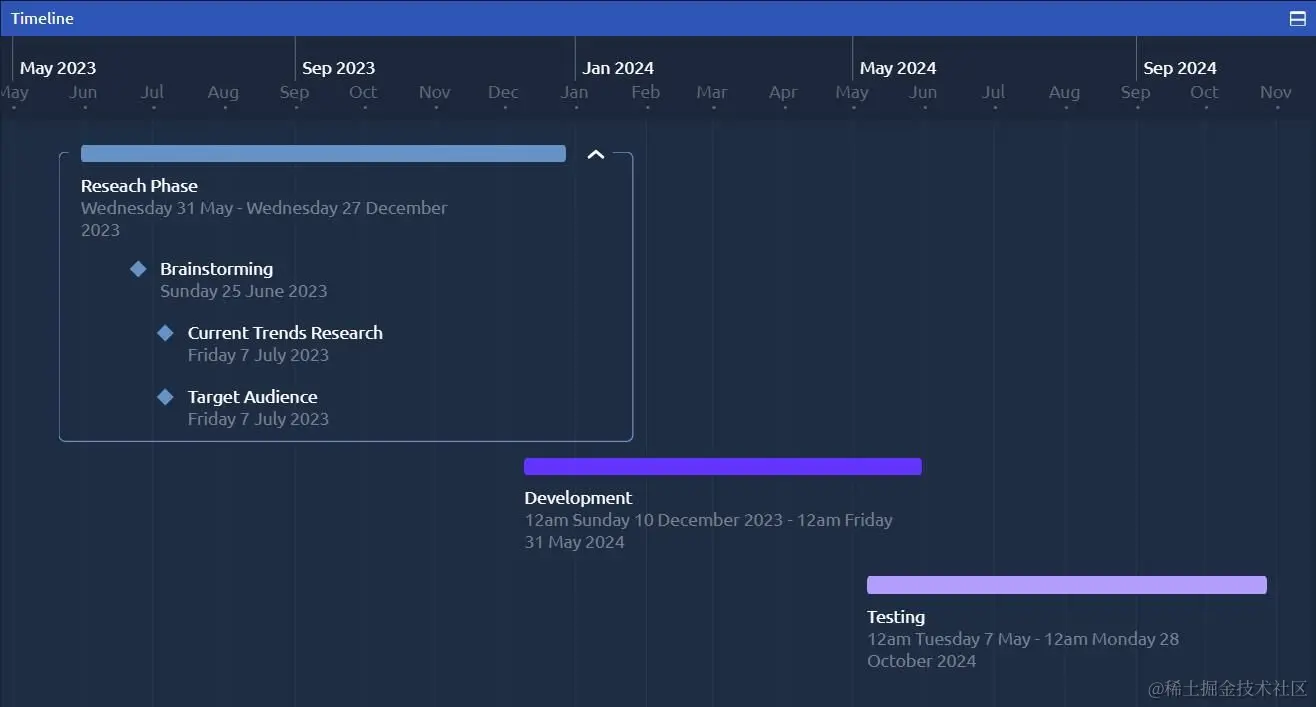Click the Aug month tick under May 2023

point(223,92)
